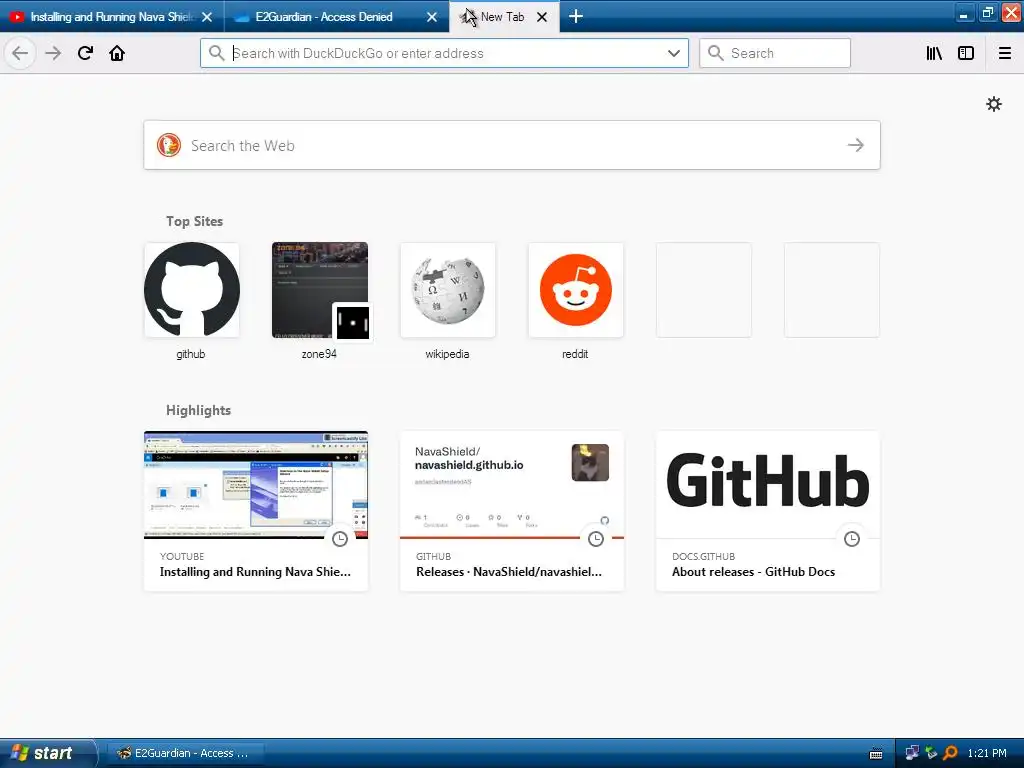The image size is (1024, 768).
Task: Show sidebars using the toolbar icon
Action: click(x=966, y=53)
